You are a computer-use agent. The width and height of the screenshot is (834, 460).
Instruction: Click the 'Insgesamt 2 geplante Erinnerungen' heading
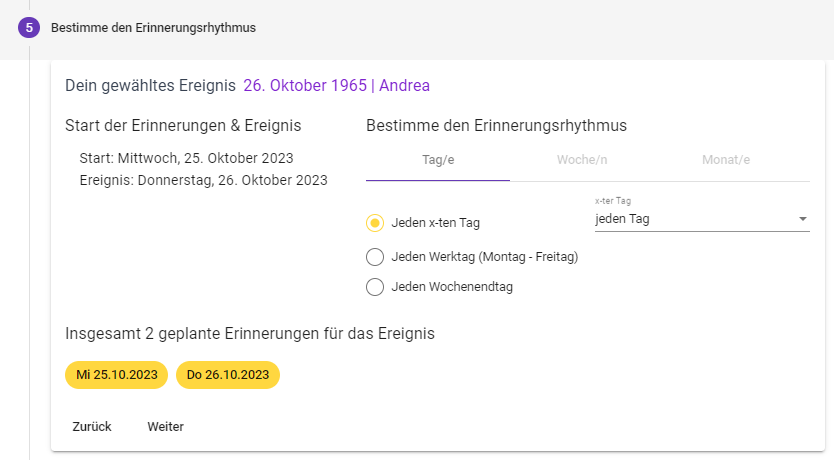pos(250,333)
